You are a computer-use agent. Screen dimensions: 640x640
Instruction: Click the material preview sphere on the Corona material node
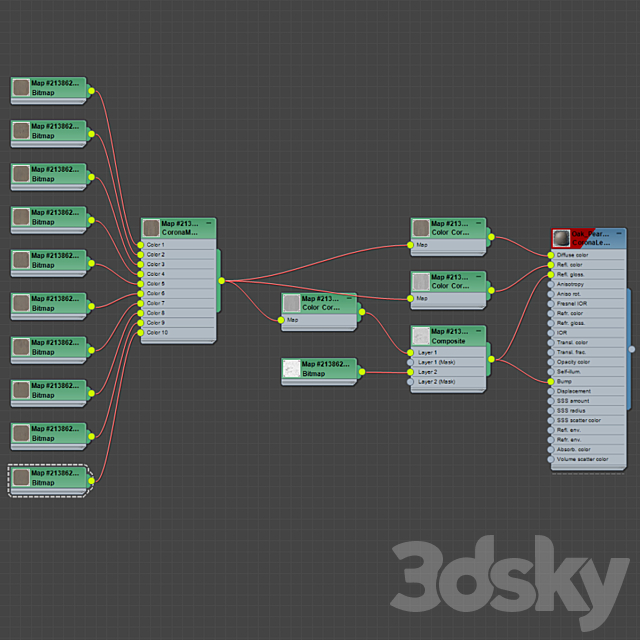pos(561,238)
